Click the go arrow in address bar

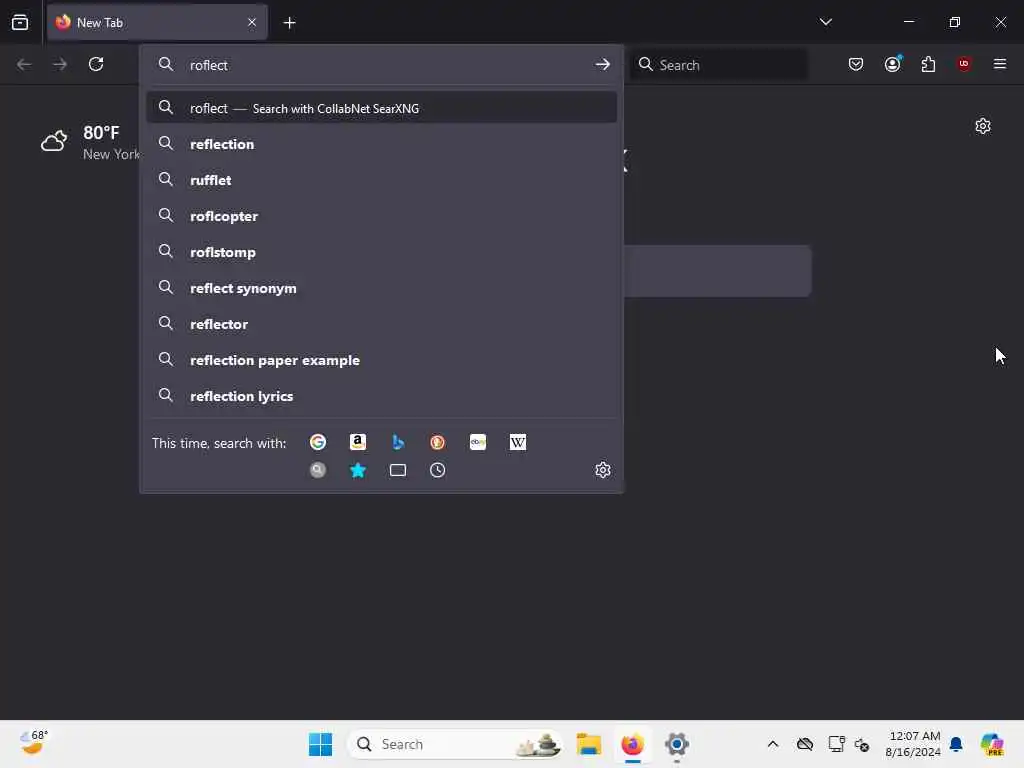(602, 64)
